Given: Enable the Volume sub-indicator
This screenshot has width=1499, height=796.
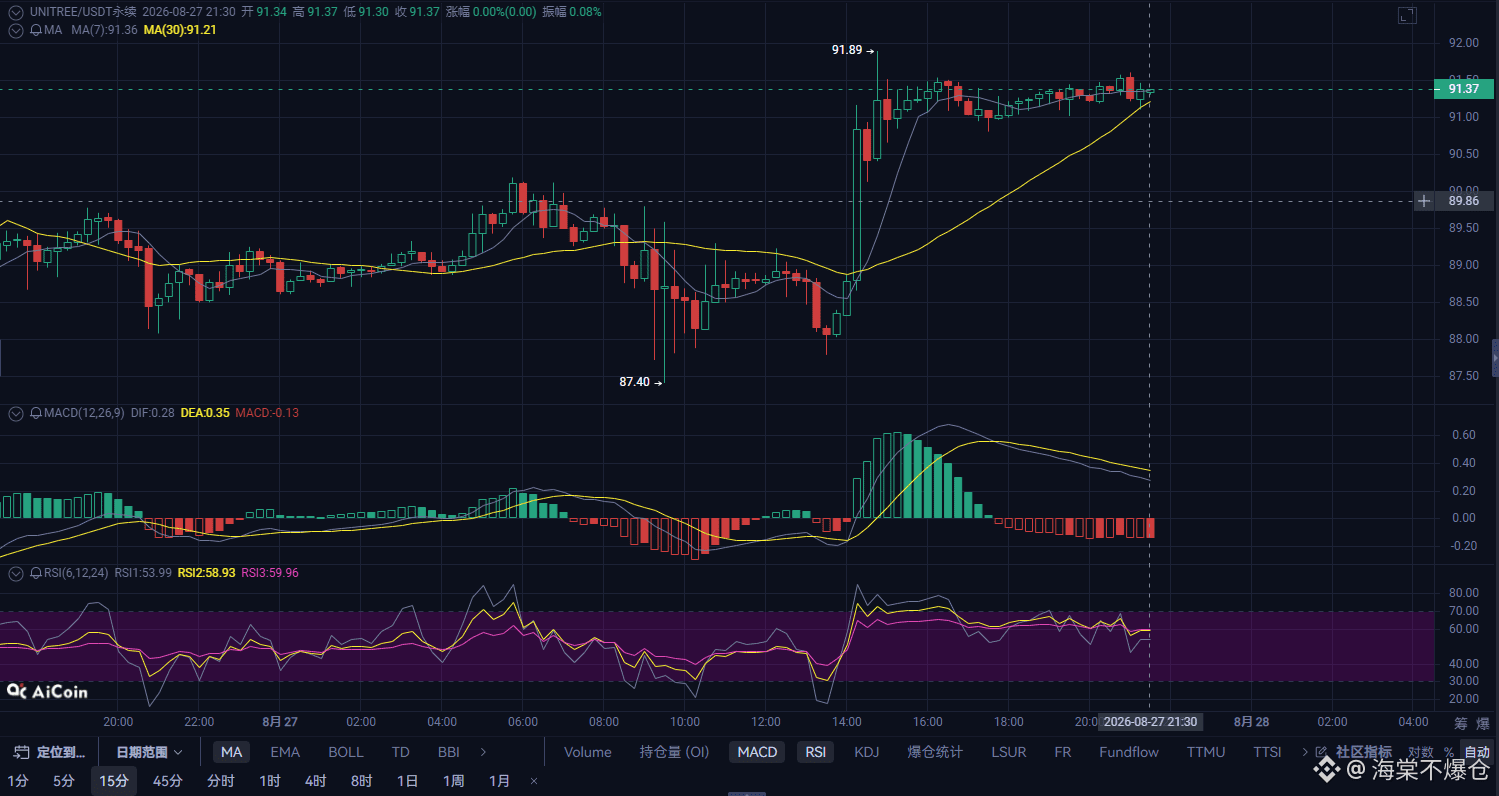Looking at the screenshot, I should (588, 752).
